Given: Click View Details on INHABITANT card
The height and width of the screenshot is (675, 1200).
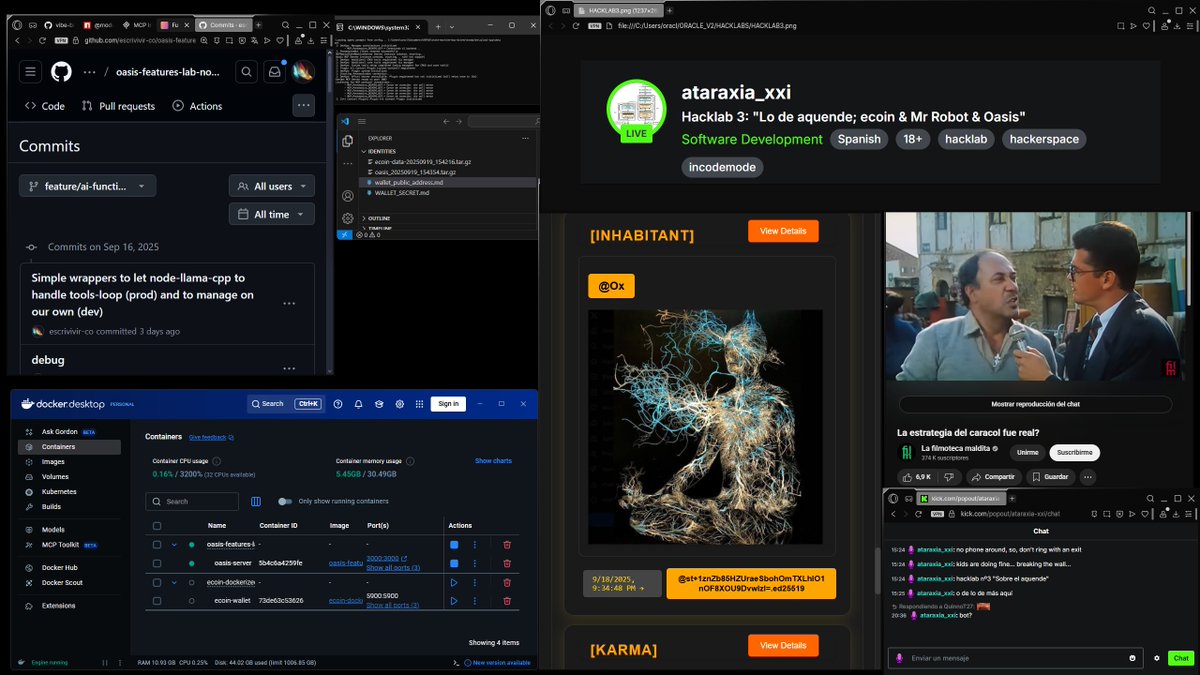Looking at the screenshot, I should click(783, 231).
